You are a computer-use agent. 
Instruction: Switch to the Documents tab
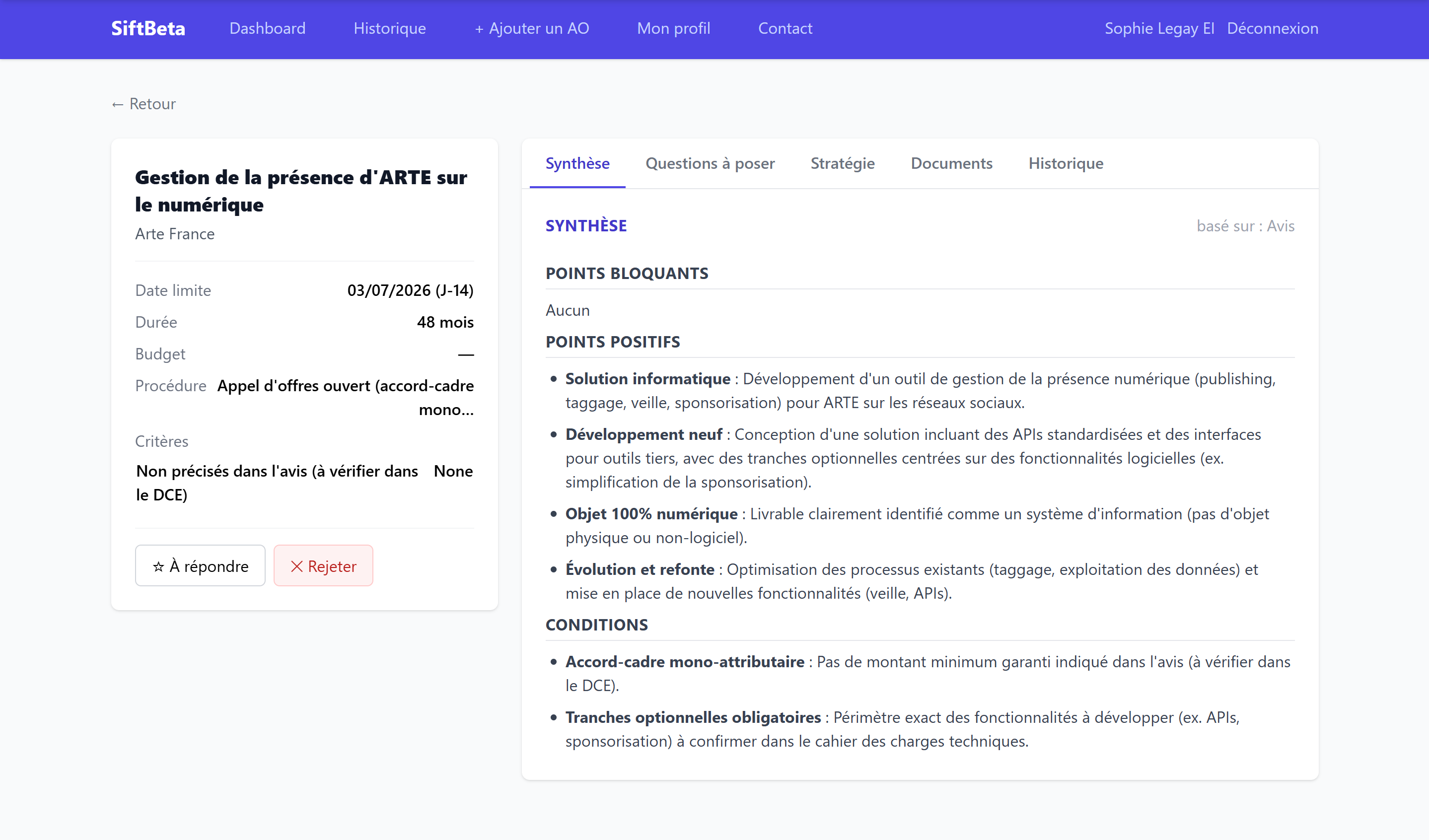click(951, 163)
